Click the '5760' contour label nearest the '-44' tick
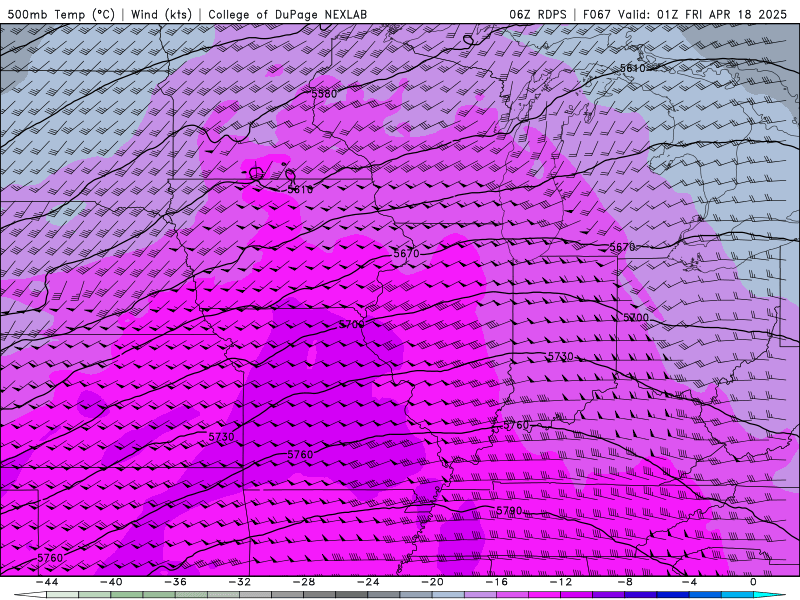The width and height of the screenshot is (800, 600). (50, 558)
